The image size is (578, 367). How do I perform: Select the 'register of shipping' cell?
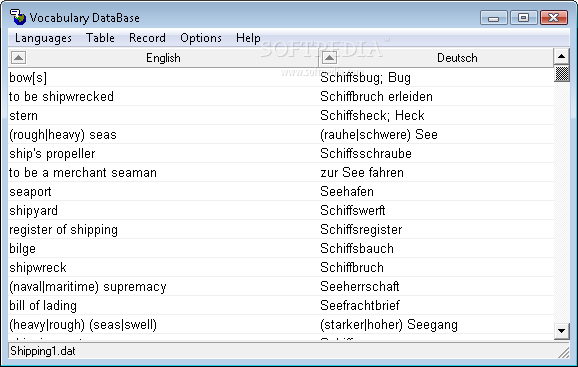pos(163,230)
